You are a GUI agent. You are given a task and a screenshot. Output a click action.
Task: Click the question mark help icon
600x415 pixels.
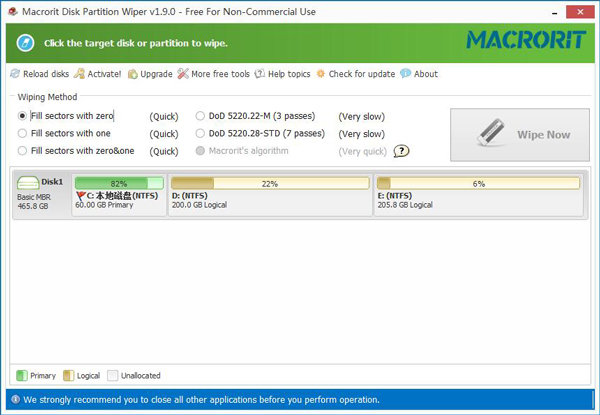tap(401, 151)
